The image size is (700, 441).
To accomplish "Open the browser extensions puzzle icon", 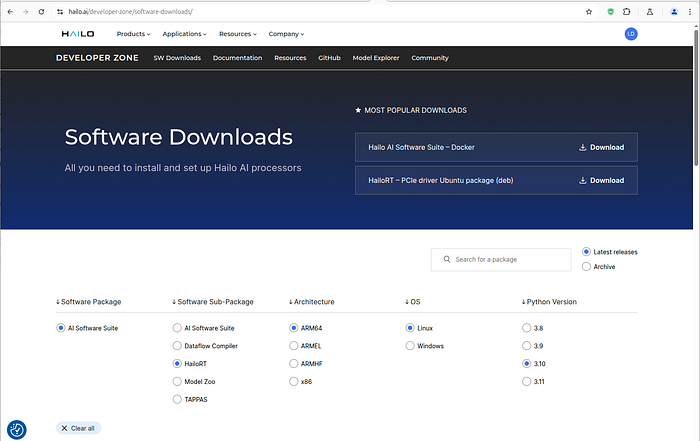I will click(x=626, y=11).
